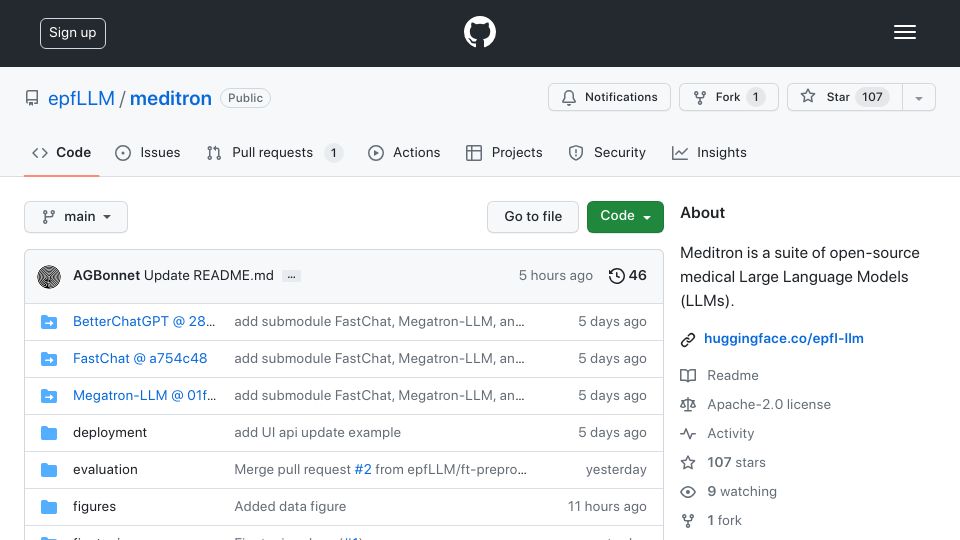Viewport: 960px width, 540px height.
Task: Open the meditron repository name link
Action: 171,99
